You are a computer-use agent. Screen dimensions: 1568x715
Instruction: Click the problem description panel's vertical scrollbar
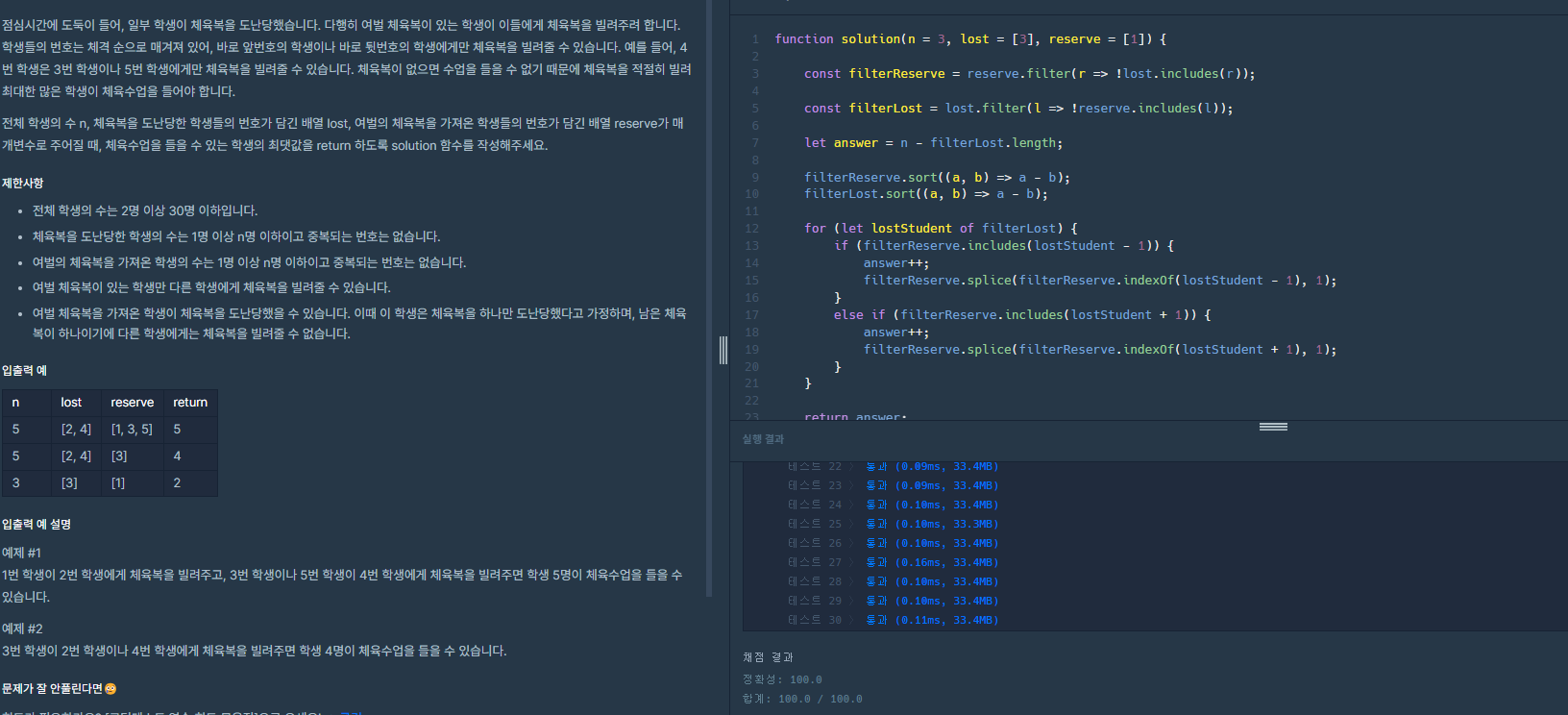pyautogui.click(x=709, y=298)
